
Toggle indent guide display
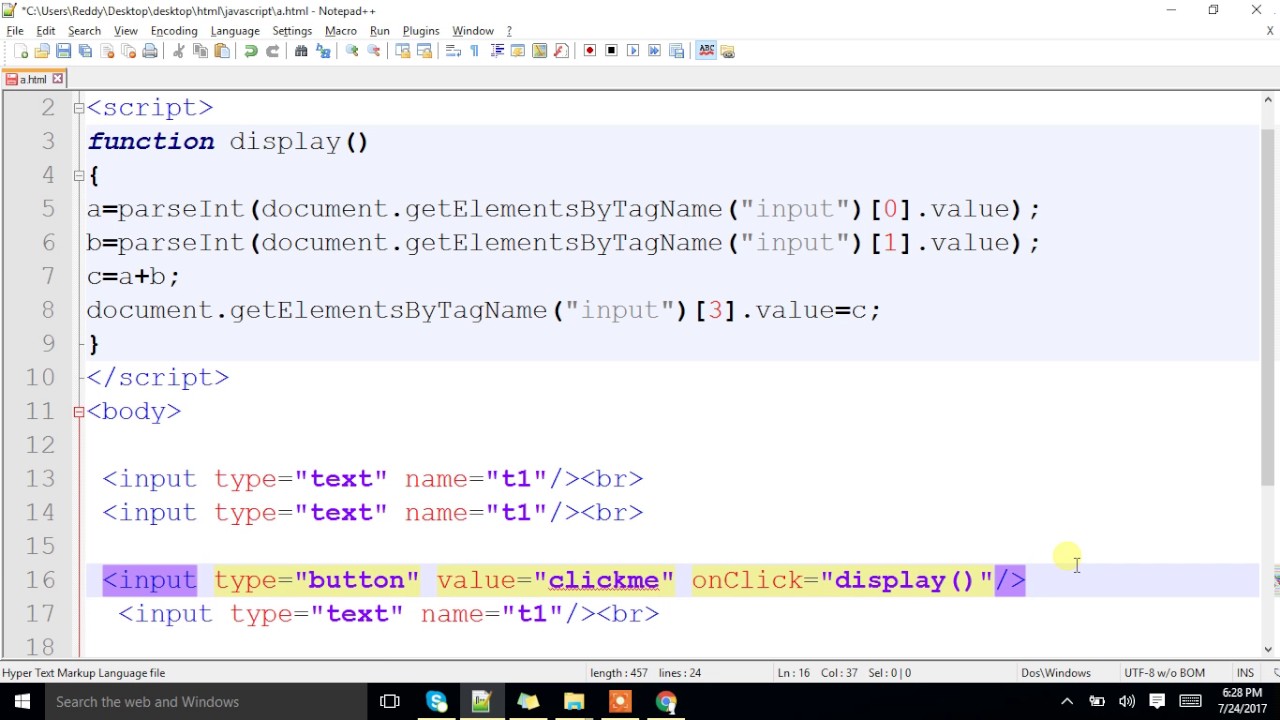pyautogui.click(x=496, y=51)
